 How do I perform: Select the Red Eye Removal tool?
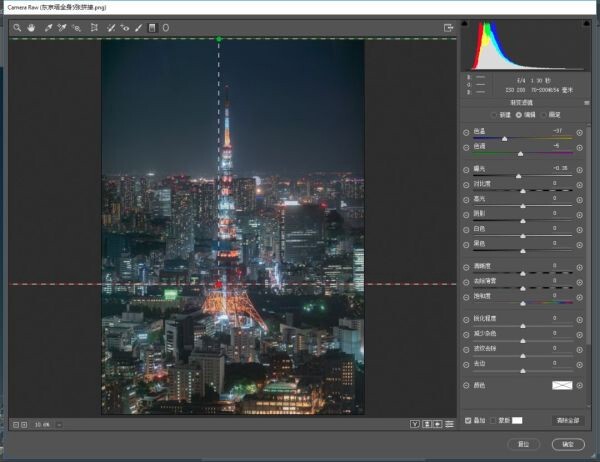tap(125, 28)
